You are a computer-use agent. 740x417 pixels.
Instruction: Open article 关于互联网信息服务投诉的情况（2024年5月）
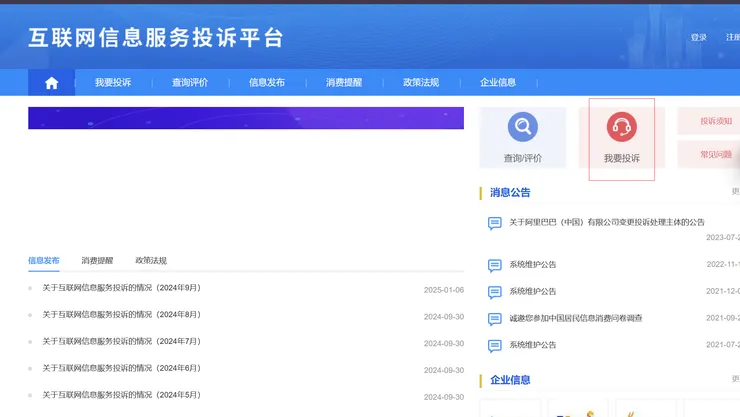click(121, 395)
